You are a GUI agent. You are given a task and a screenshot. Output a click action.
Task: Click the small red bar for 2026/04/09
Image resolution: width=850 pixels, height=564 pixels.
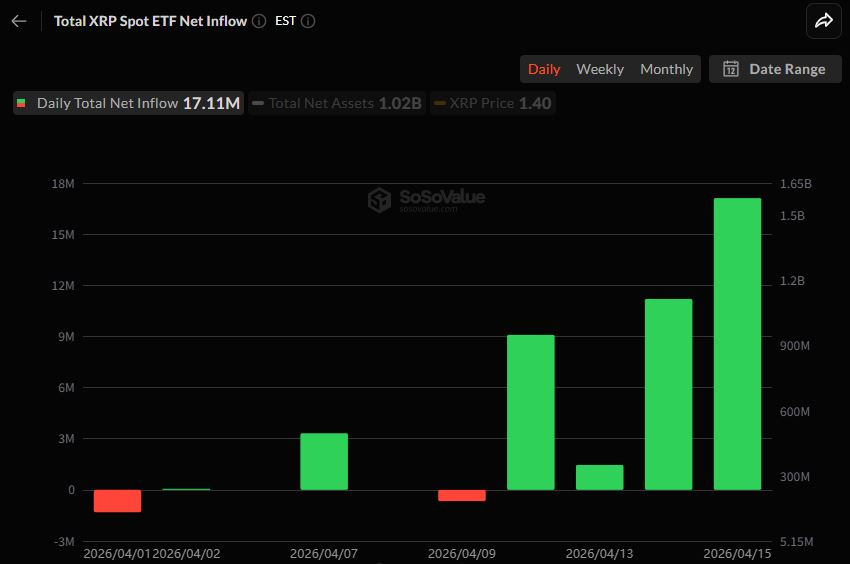click(462, 495)
